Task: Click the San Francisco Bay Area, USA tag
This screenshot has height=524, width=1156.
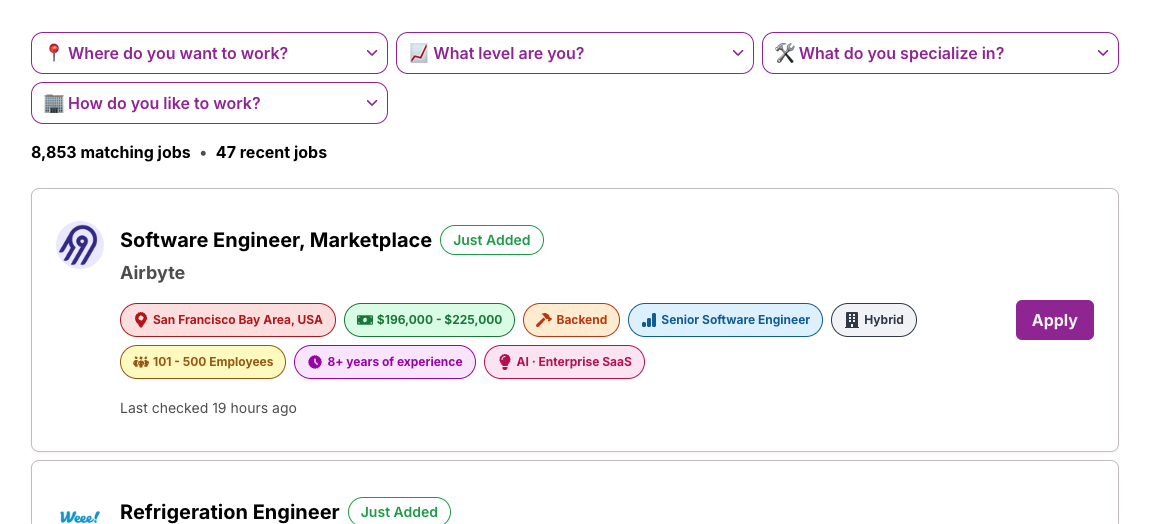Action: [228, 320]
